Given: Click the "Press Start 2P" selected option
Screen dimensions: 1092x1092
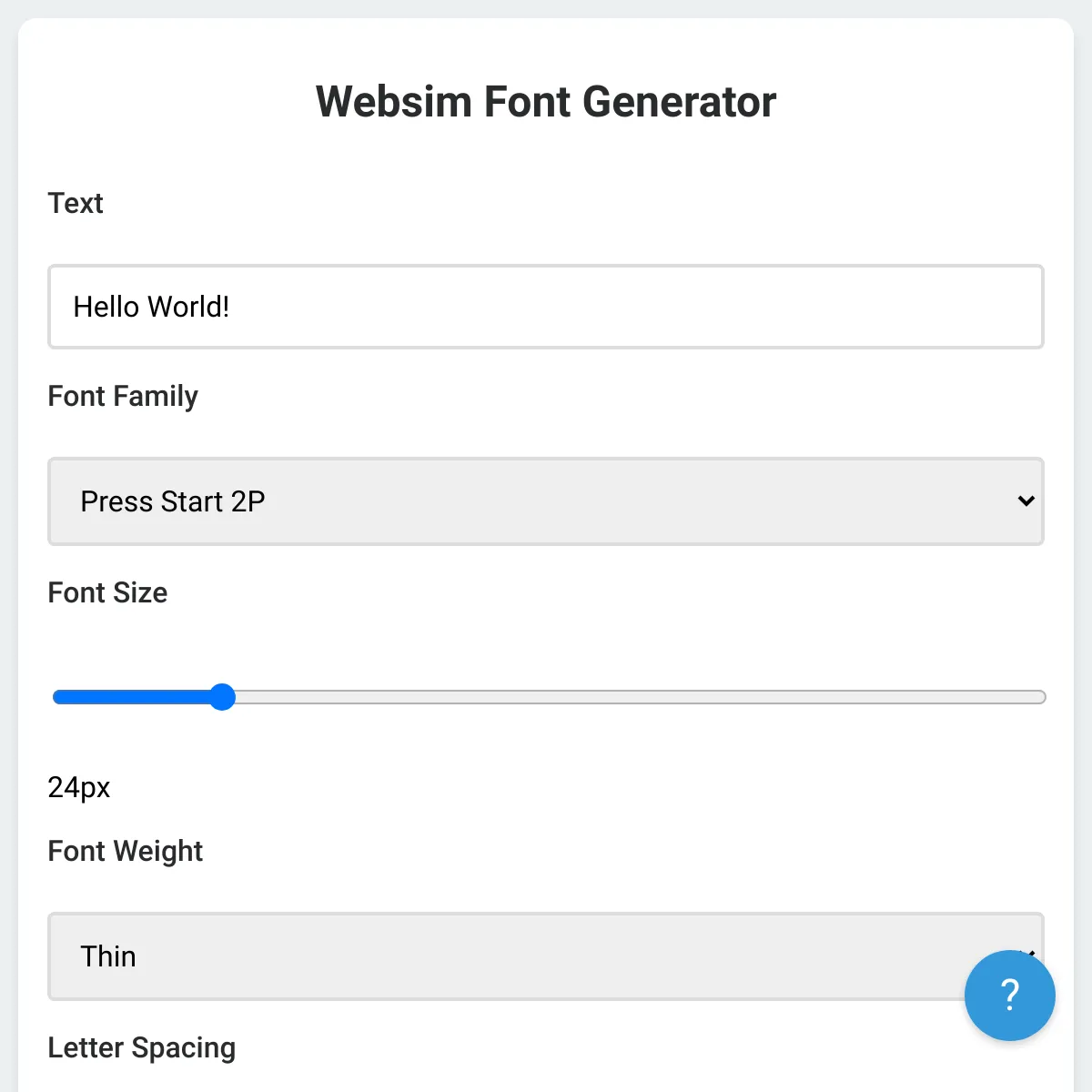Looking at the screenshot, I should [x=173, y=501].
